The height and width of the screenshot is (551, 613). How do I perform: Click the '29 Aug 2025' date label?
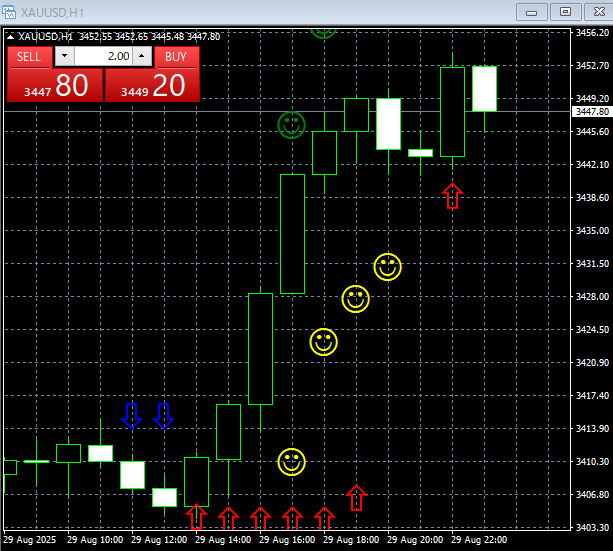(x=30, y=540)
